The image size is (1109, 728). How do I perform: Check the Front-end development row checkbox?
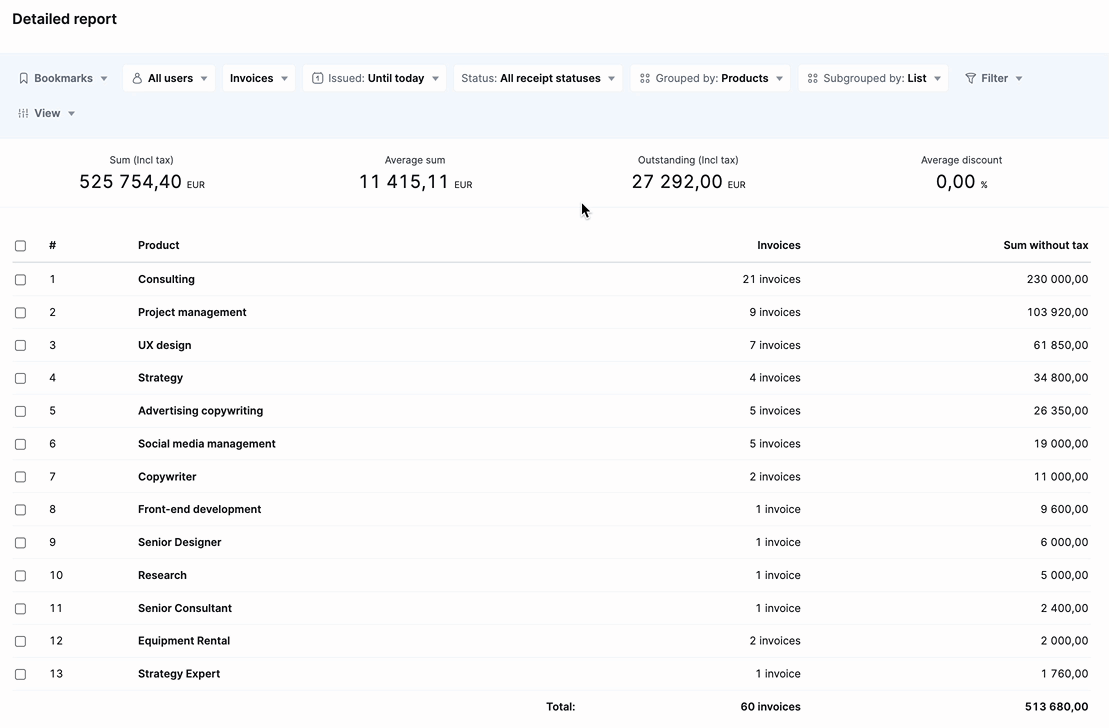pos(21,509)
